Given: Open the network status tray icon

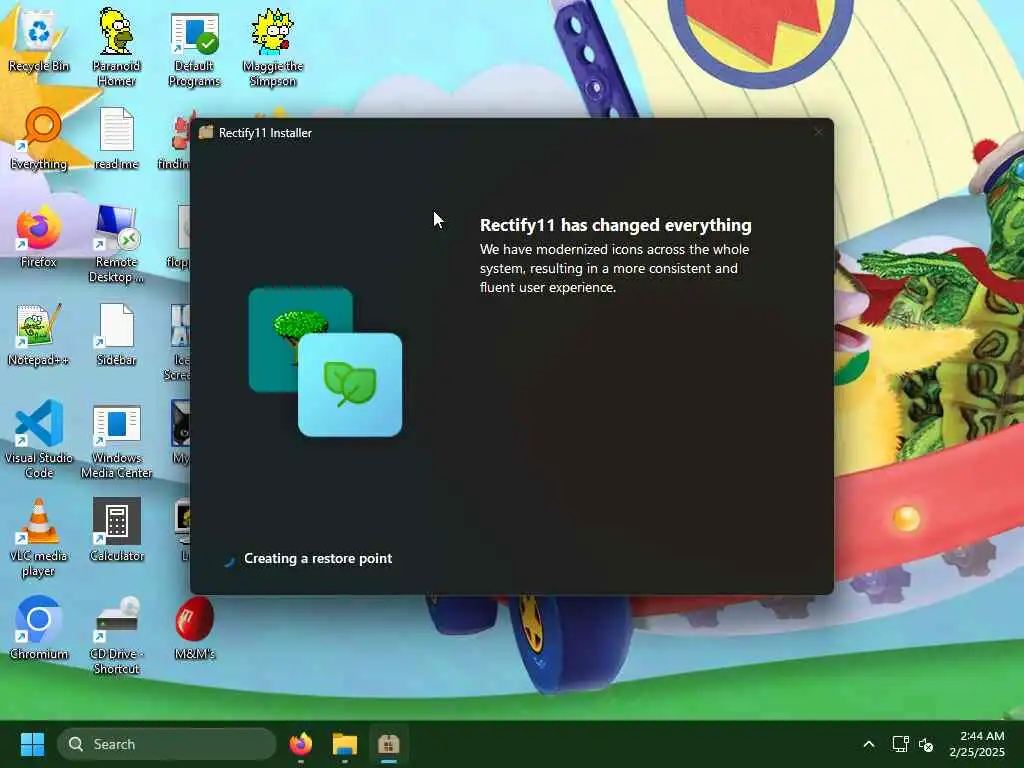Looking at the screenshot, I should point(901,744).
